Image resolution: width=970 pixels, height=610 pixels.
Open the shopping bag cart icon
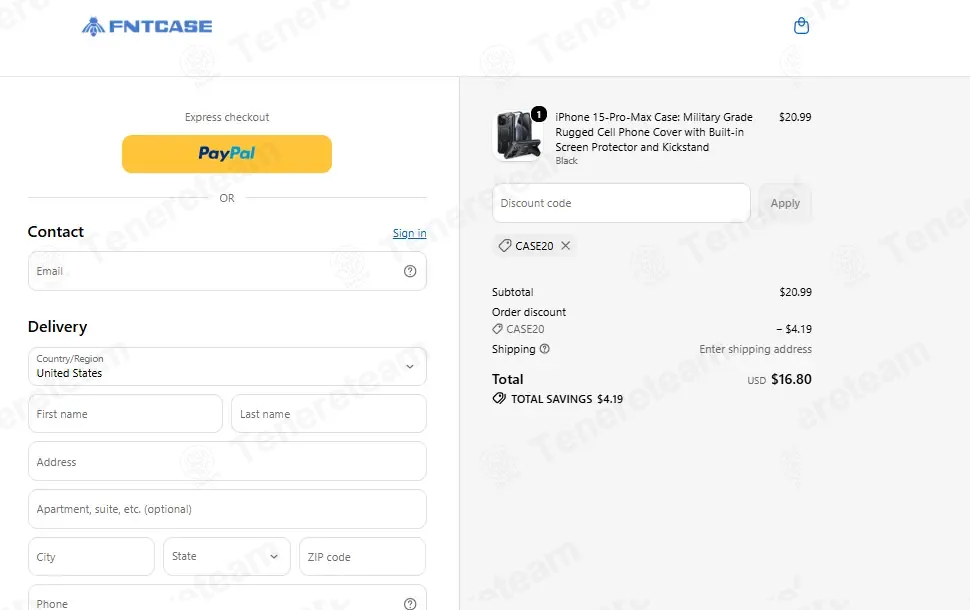coord(801,26)
